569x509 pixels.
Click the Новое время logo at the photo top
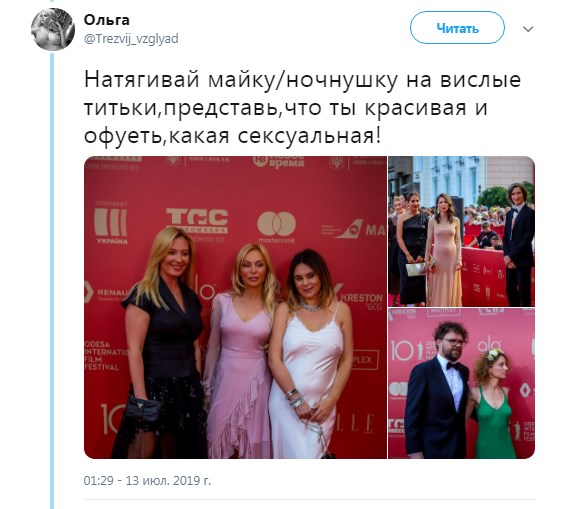coord(278,160)
